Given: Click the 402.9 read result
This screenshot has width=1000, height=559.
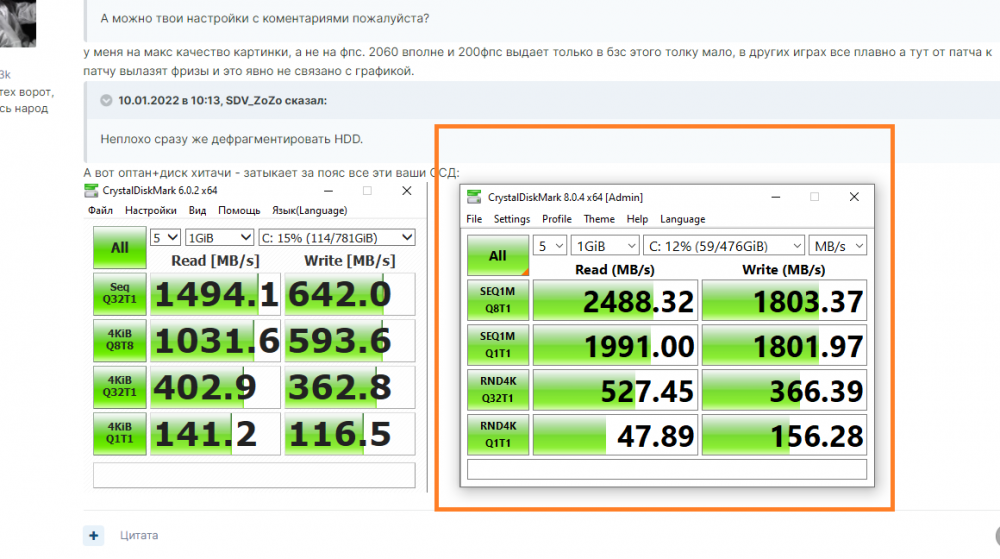Looking at the screenshot, I should [216, 387].
